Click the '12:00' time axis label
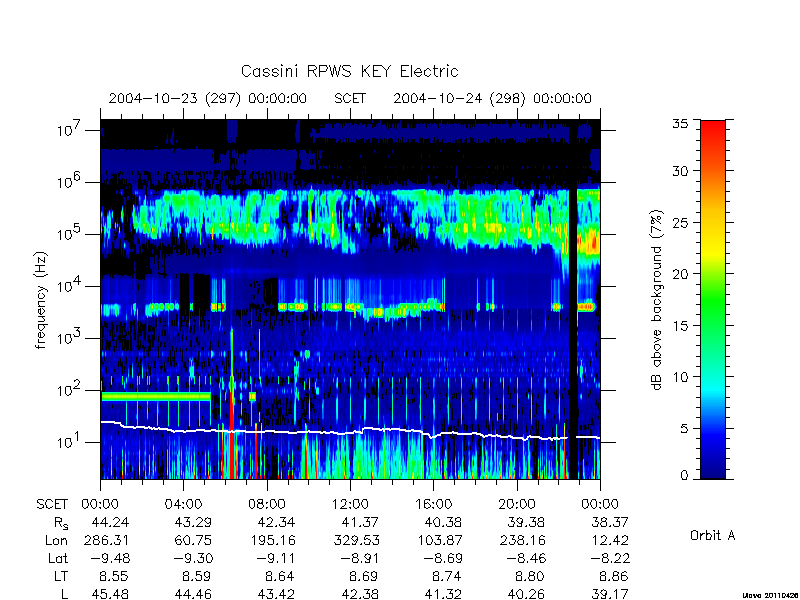800x600 pixels. (x=350, y=504)
